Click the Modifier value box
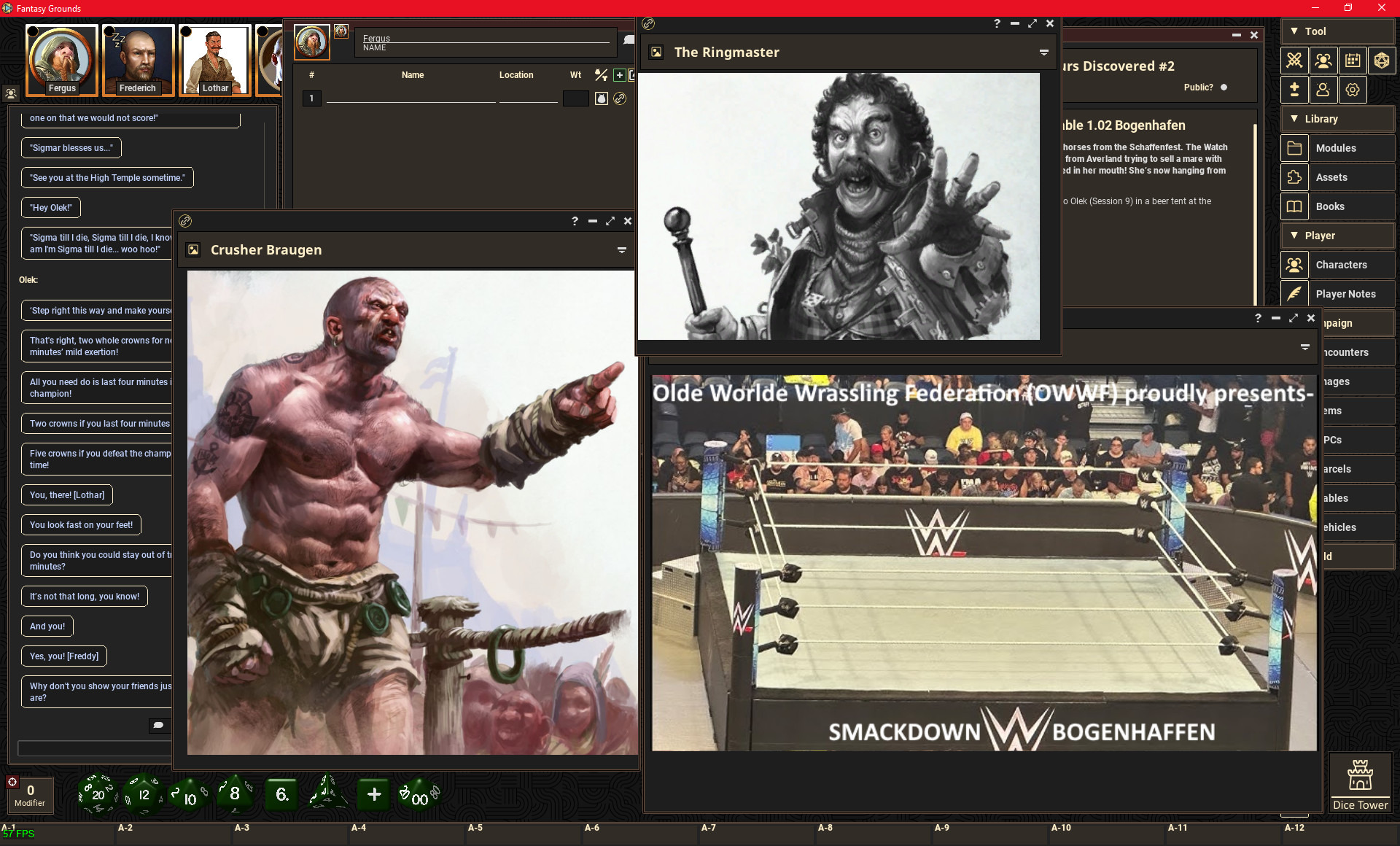This screenshot has height=846, width=1400. [30, 795]
